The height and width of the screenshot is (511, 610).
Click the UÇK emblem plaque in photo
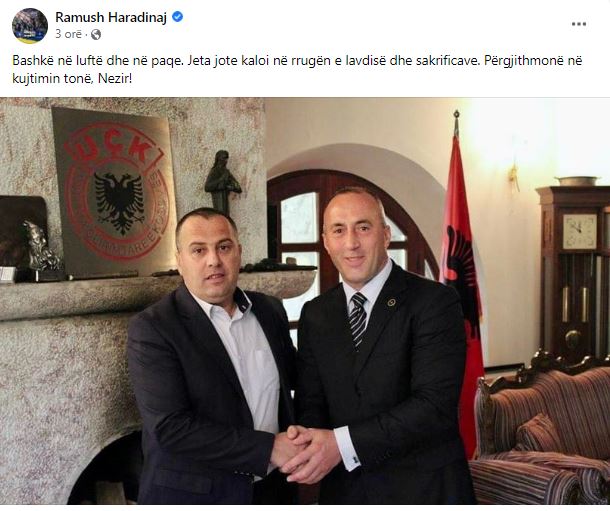click(x=115, y=191)
